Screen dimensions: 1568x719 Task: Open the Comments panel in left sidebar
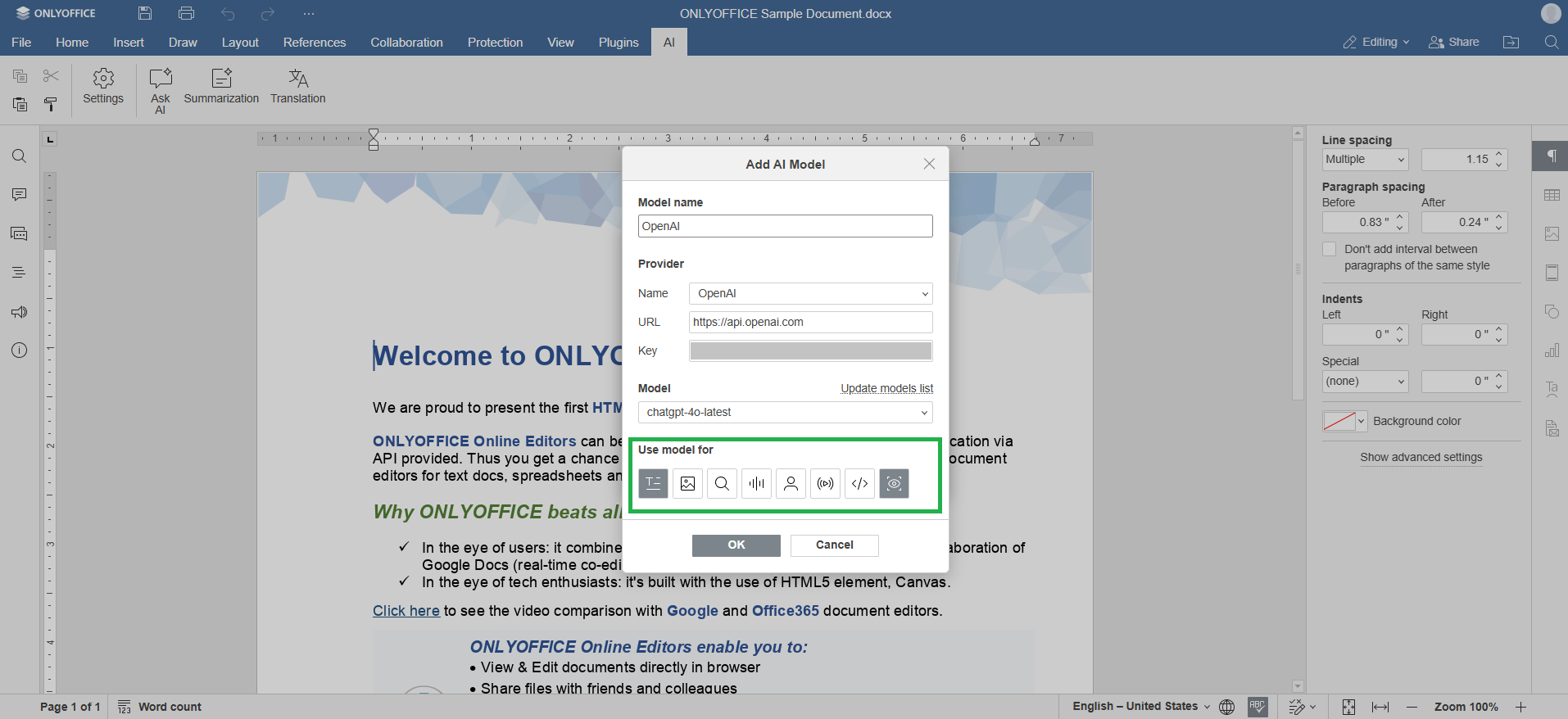[x=20, y=195]
